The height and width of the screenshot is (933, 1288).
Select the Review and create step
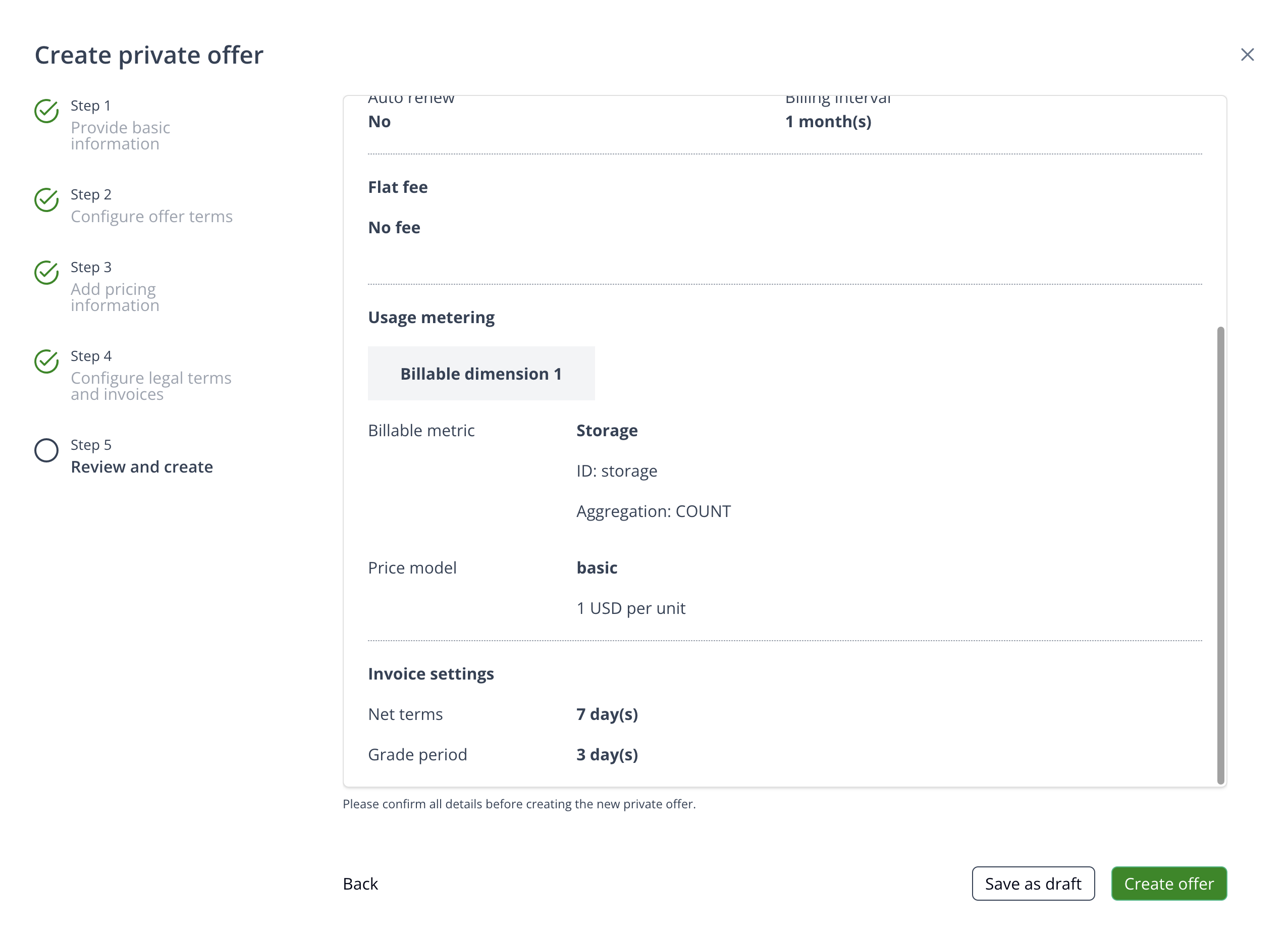pyautogui.click(x=142, y=467)
